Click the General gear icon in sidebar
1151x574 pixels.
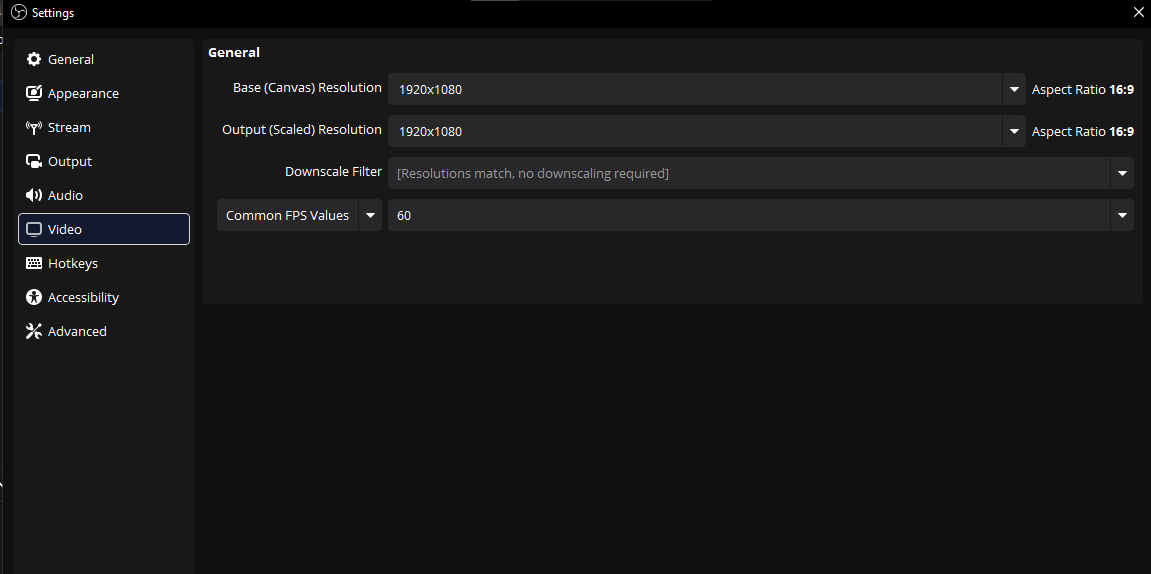click(x=34, y=59)
